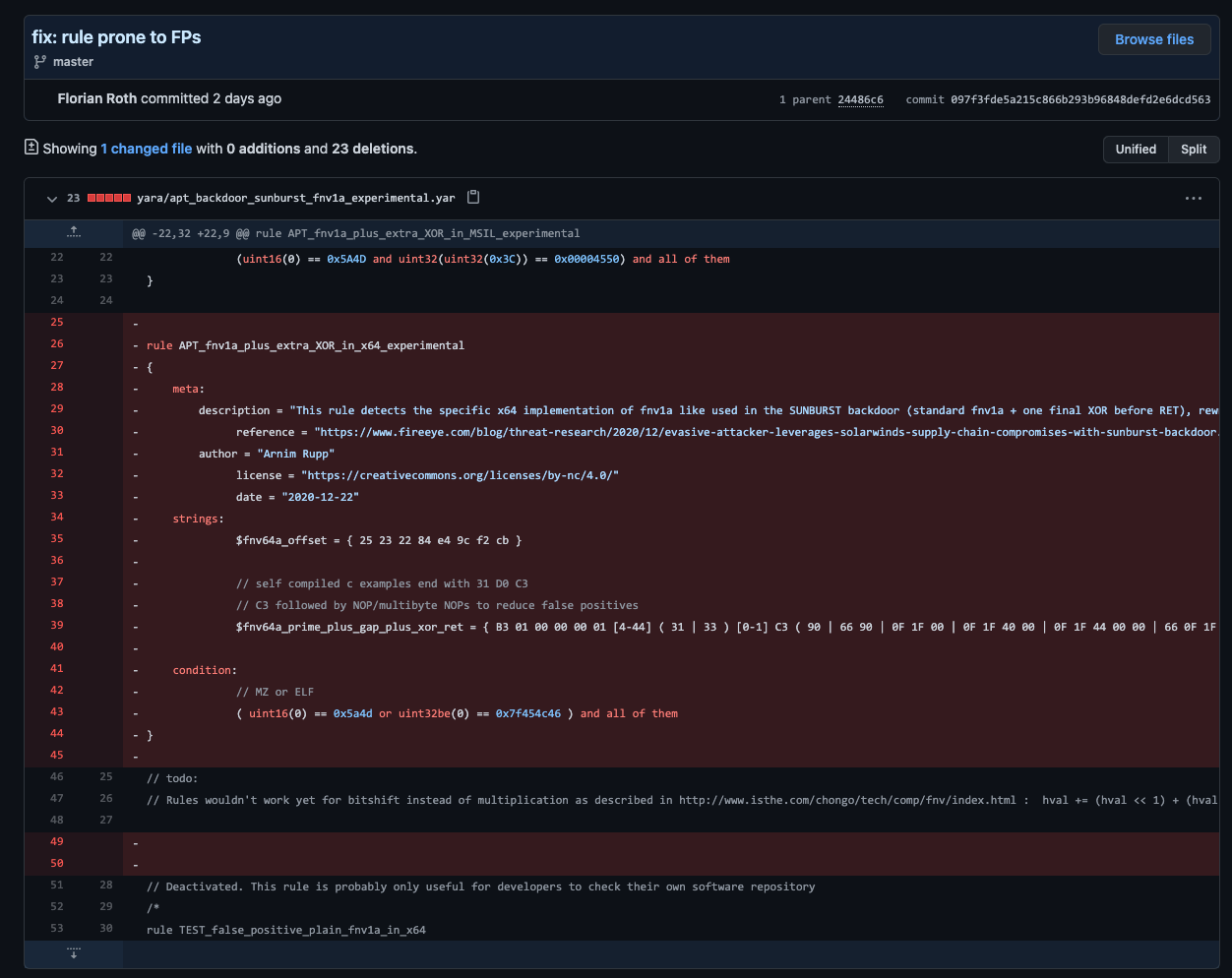Image resolution: width=1232 pixels, height=978 pixels.
Task: Switch diff view to Split
Action: click(x=1194, y=150)
